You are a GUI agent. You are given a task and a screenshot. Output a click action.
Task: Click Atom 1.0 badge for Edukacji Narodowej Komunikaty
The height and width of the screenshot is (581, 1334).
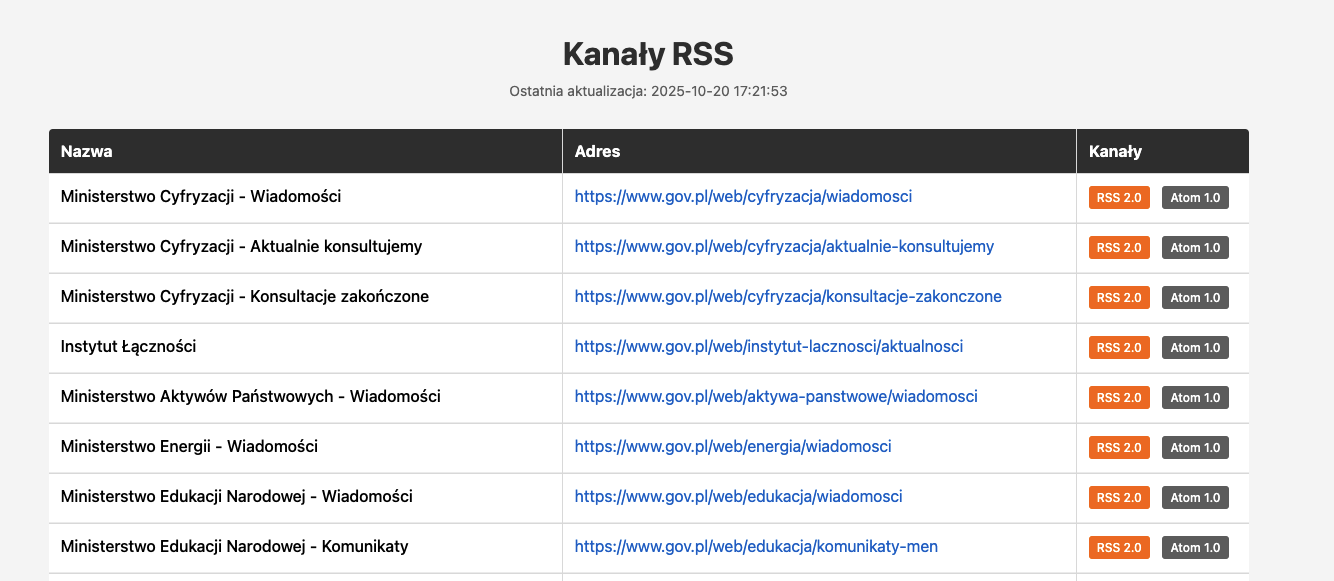[1195, 548]
